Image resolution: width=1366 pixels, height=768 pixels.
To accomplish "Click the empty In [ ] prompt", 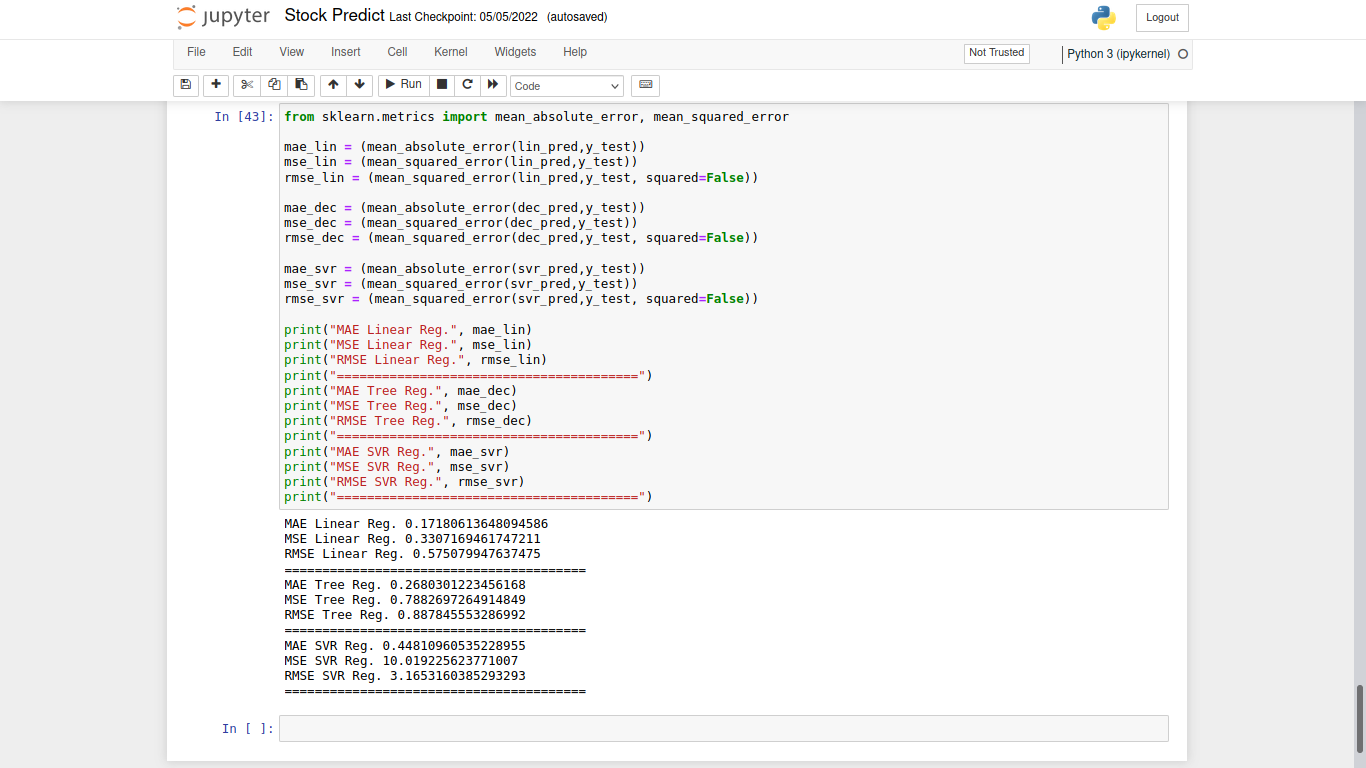I will 247,728.
